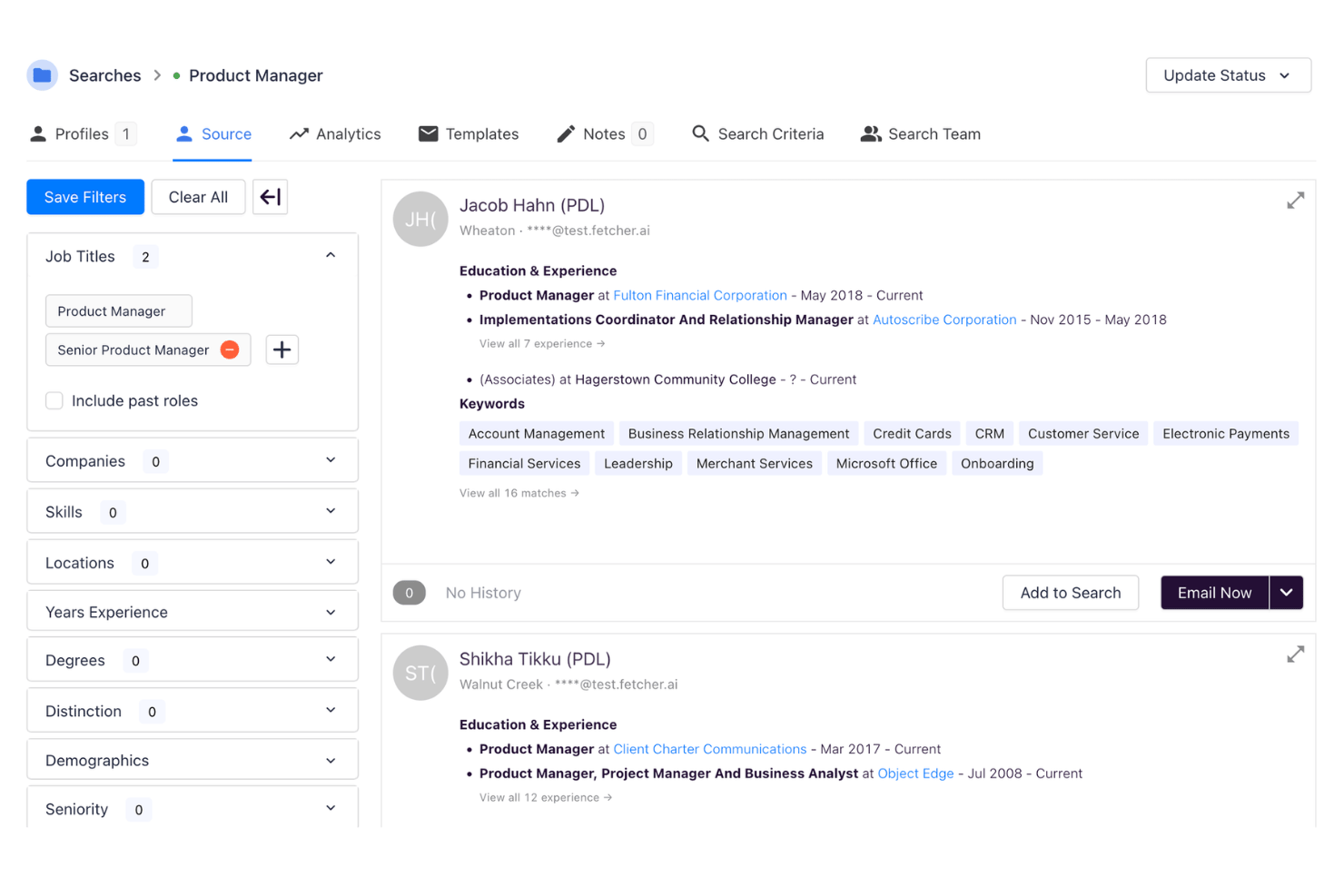This screenshot has height=896, width=1344.
Task: Click Add to Search for Jacob Hahn
Action: [x=1071, y=593]
